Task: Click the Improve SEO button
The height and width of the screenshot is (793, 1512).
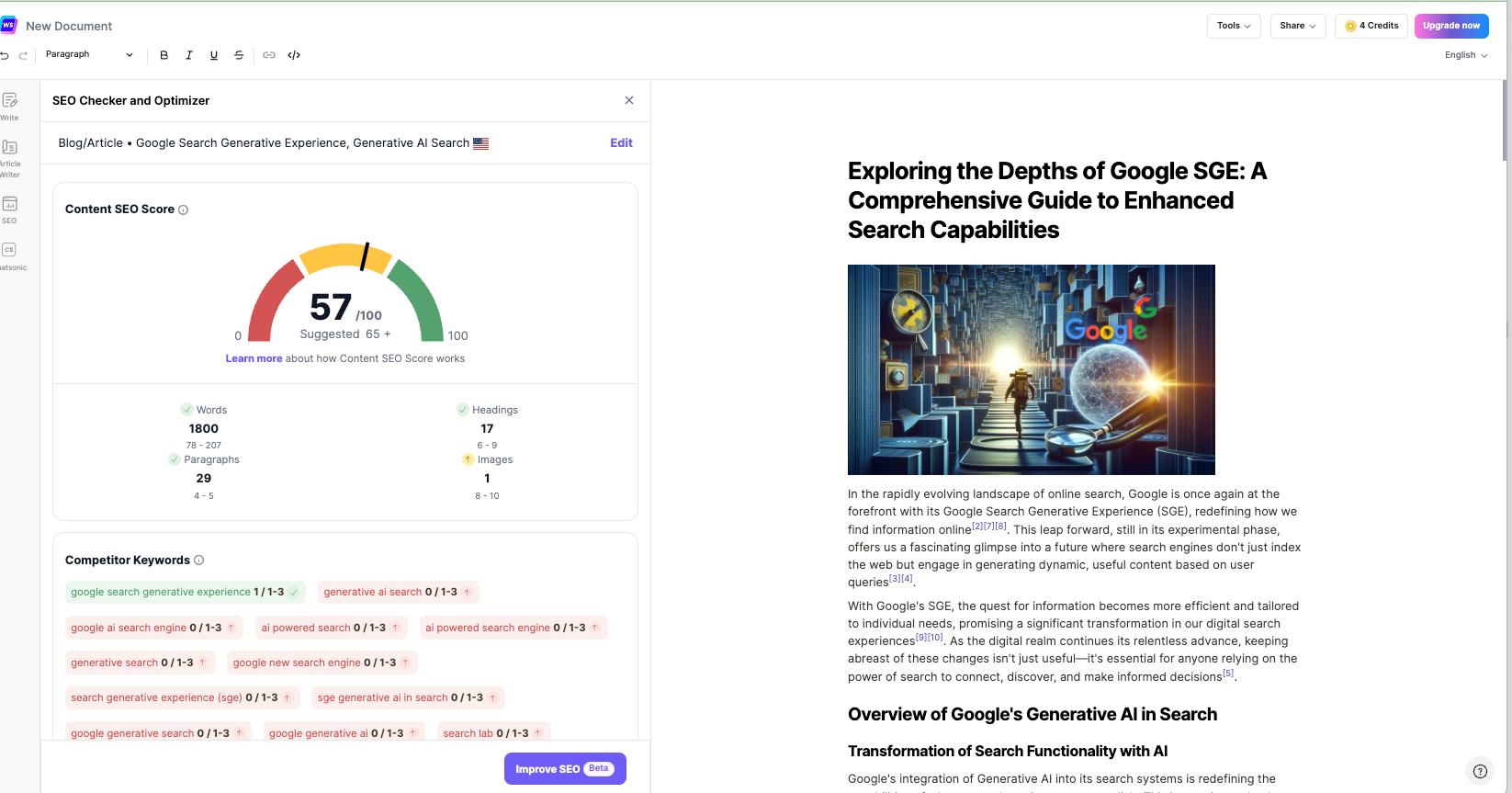Action: [x=565, y=769]
